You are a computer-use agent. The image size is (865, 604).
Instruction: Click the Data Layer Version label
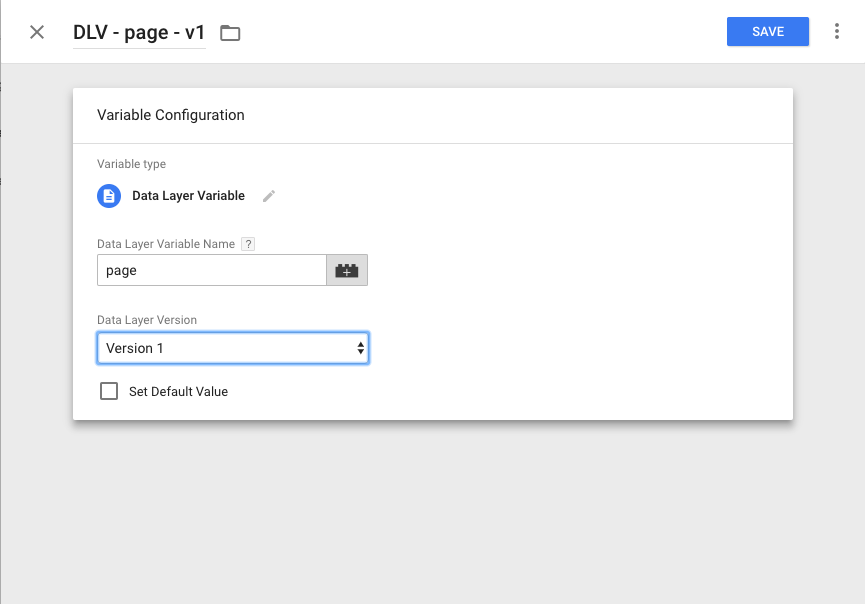click(146, 320)
